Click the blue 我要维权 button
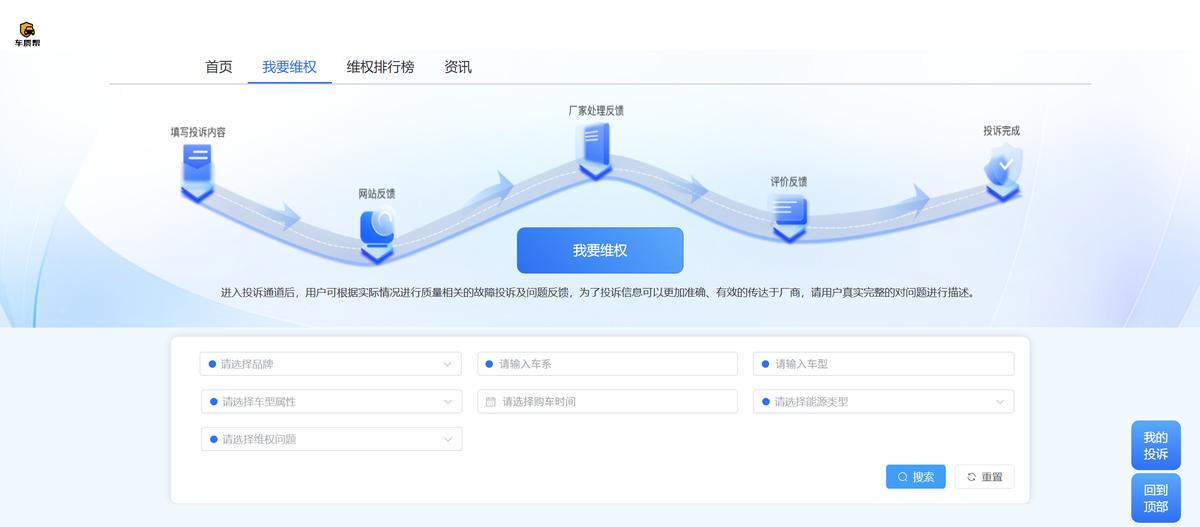 (600, 250)
